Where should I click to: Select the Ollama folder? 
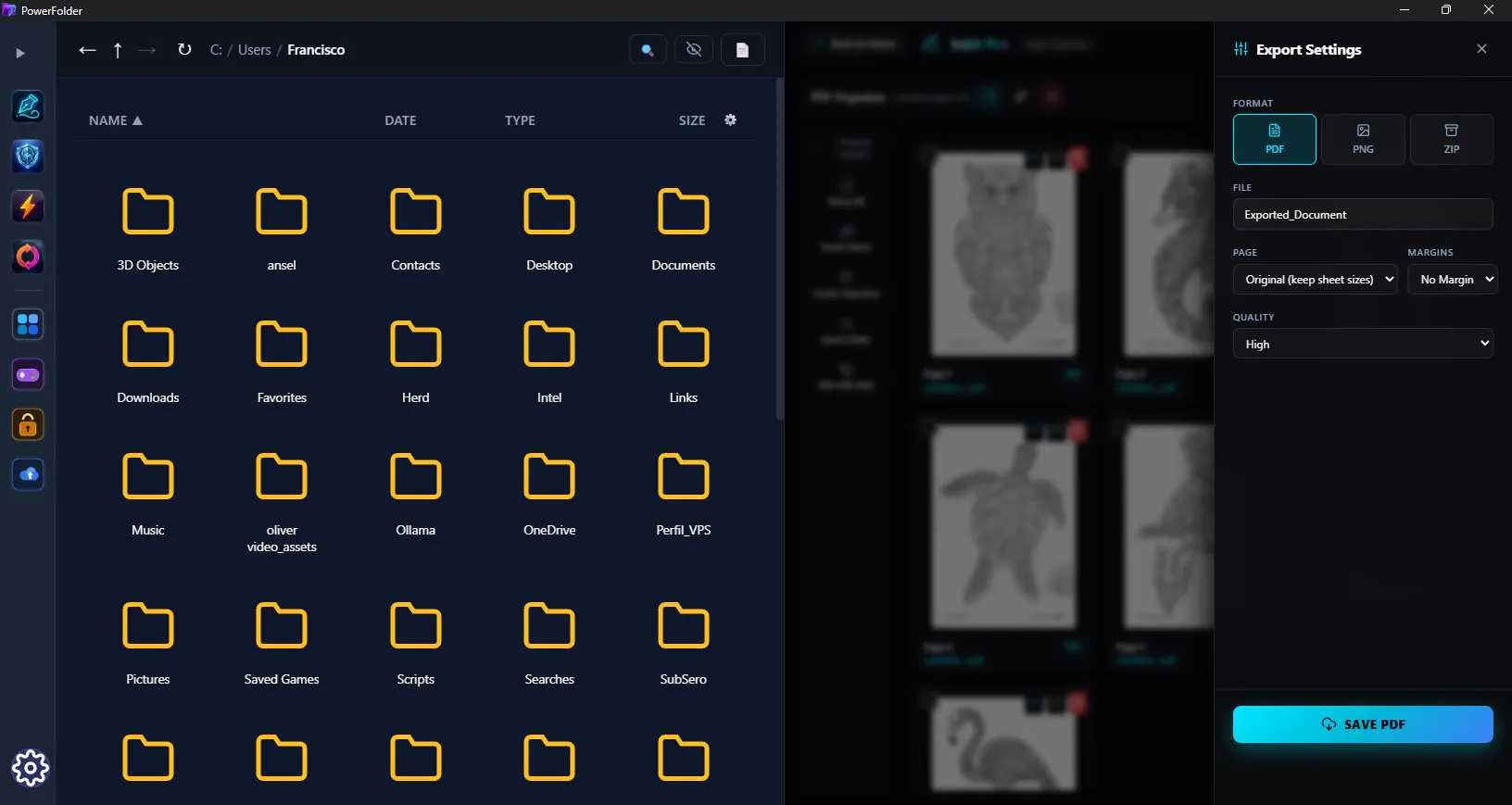[x=416, y=495]
